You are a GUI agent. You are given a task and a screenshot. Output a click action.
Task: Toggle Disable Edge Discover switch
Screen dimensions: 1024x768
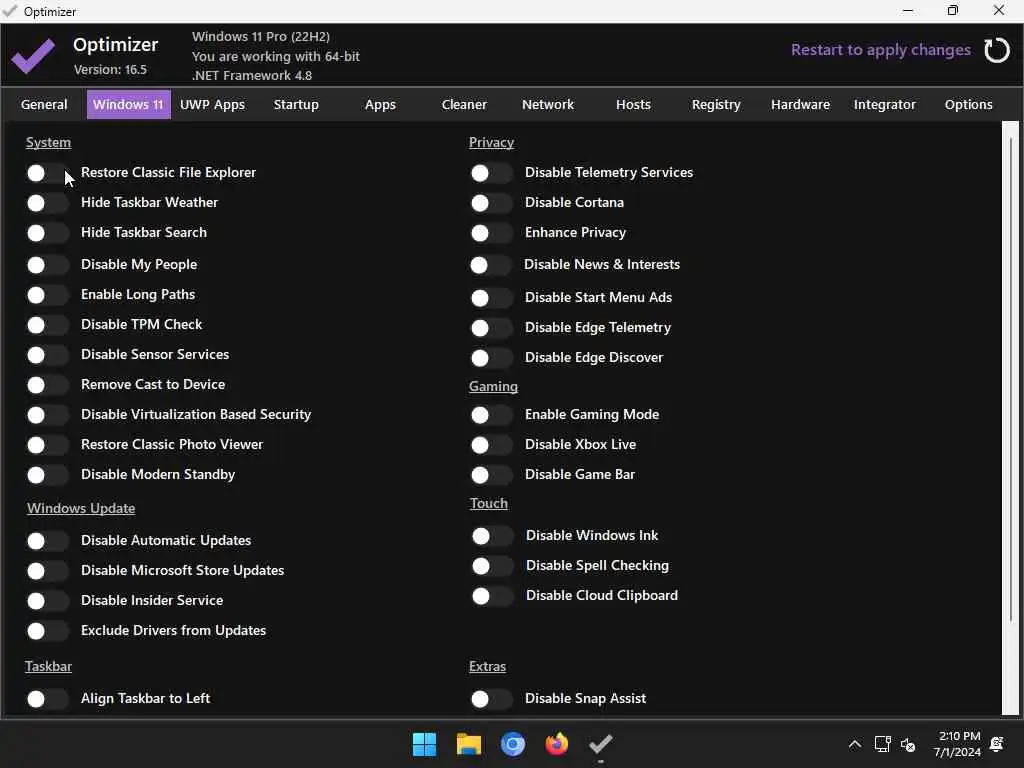tap(491, 359)
